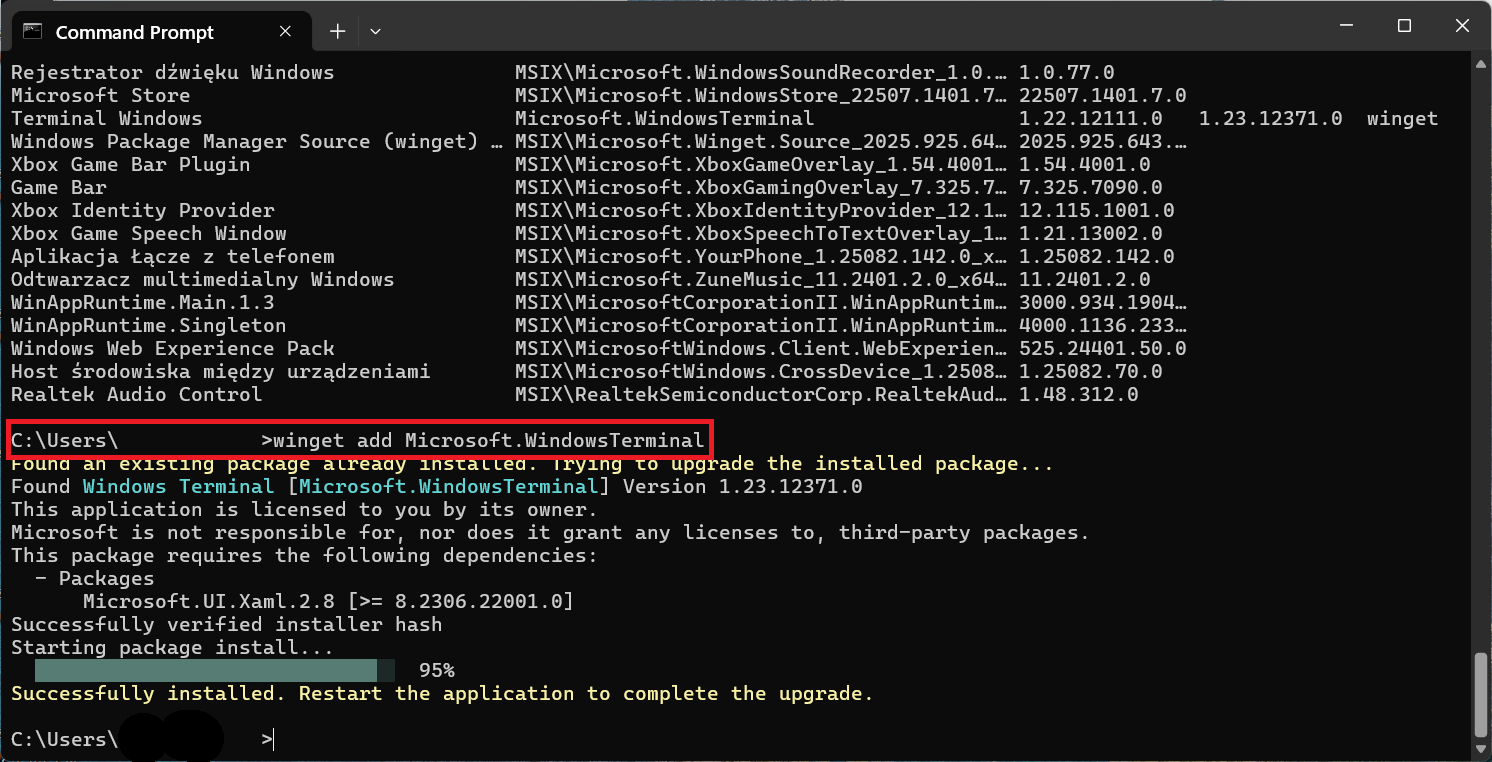The width and height of the screenshot is (1492, 762).
Task: Click the empty prompt at the bottom
Action: (x=142, y=739)
